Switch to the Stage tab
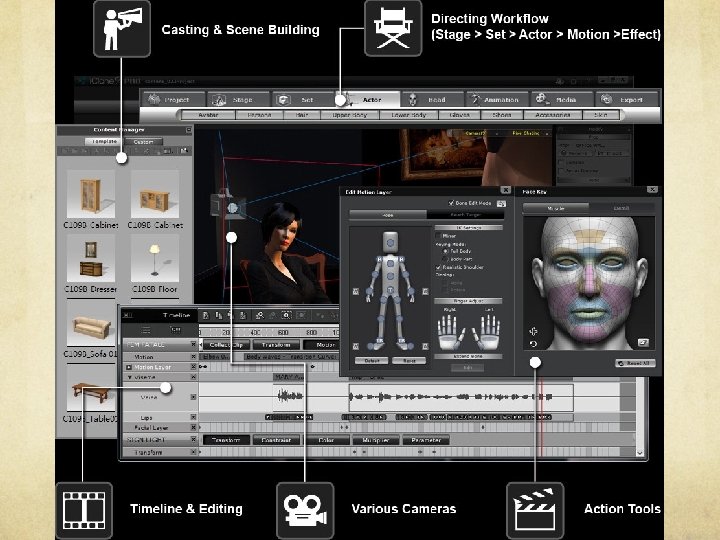The image size is (720, 540). (241, 99)
